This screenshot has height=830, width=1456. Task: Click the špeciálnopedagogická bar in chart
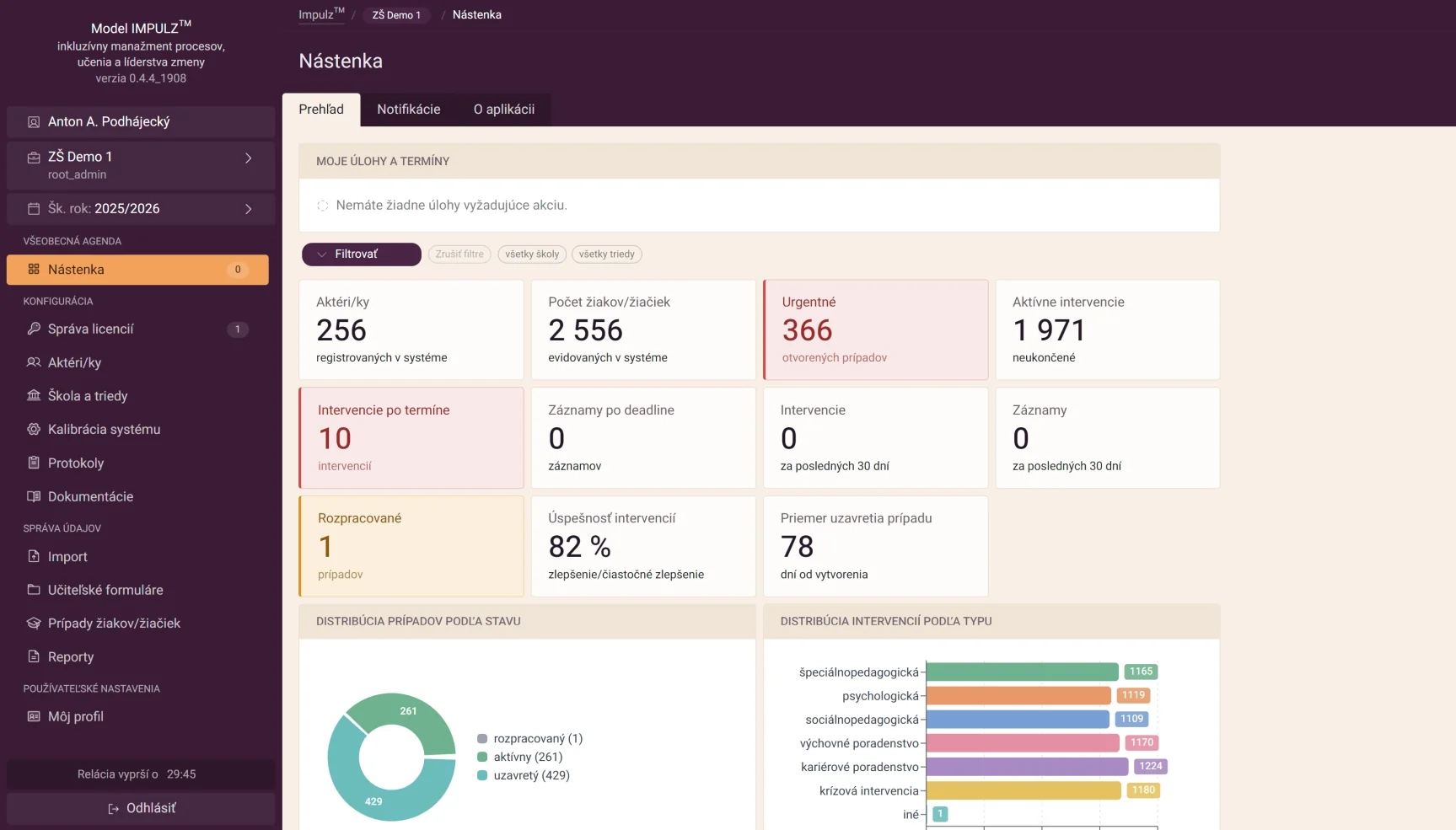pos(1022,672)
